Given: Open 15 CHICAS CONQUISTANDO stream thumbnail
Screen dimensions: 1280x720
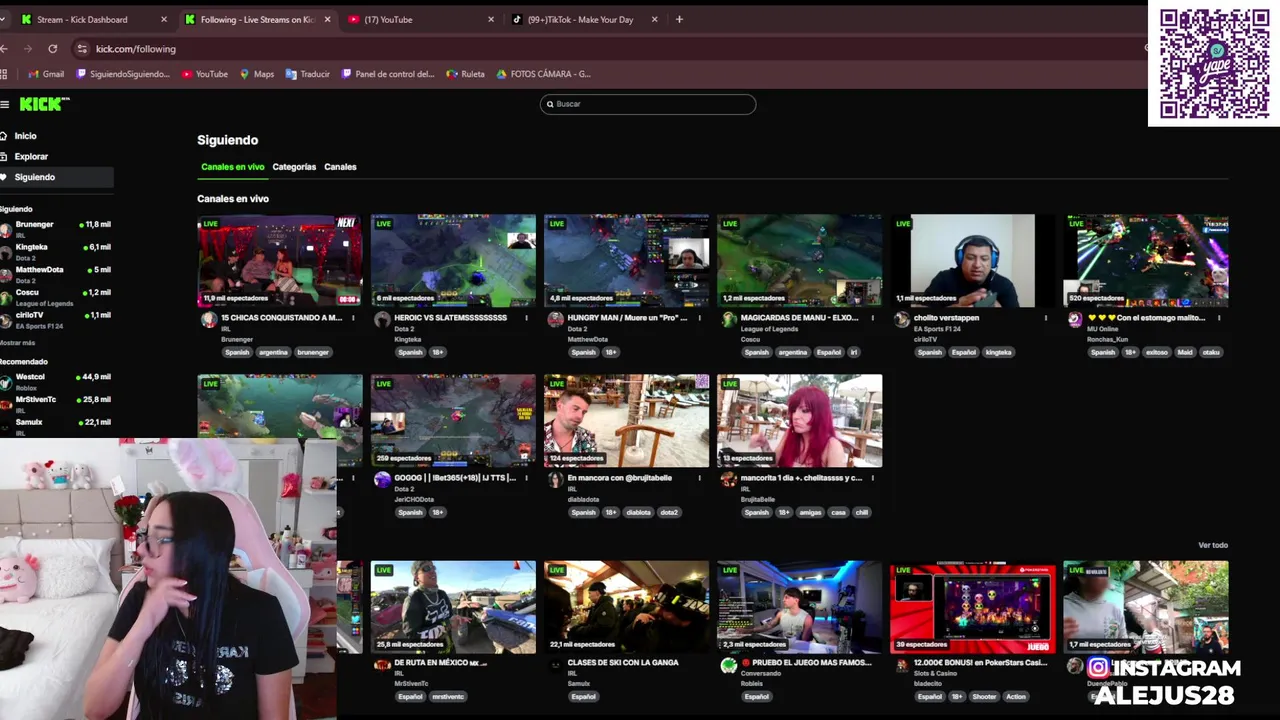Looking at the screenshot, I should coord(280,260).
